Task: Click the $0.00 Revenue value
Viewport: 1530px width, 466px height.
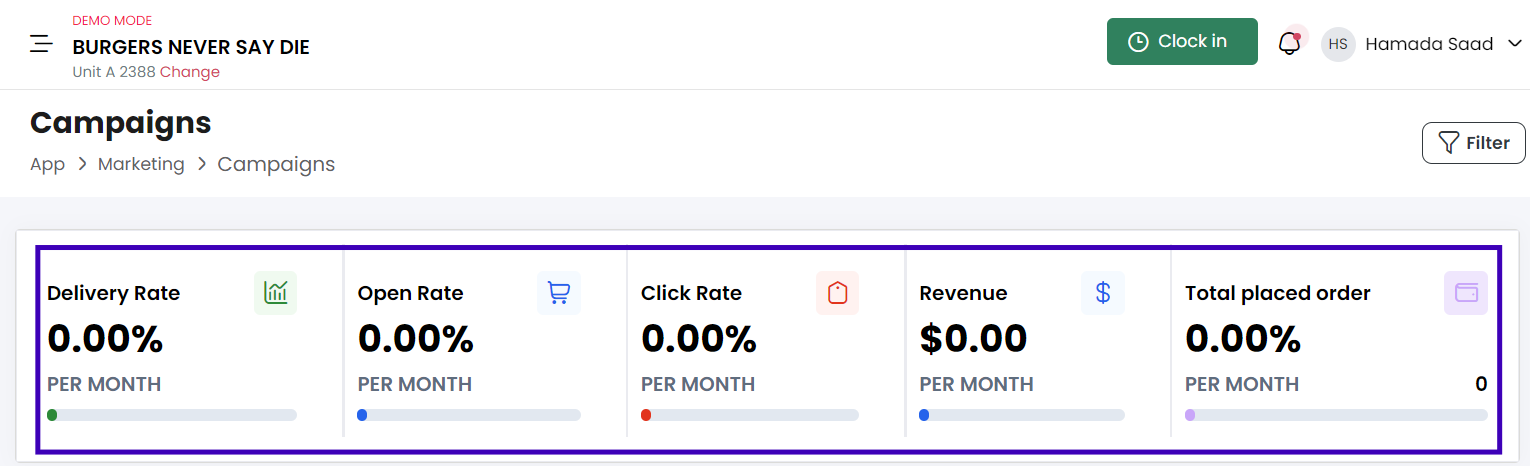Action: pyautogui.click(x=973, y=339)
